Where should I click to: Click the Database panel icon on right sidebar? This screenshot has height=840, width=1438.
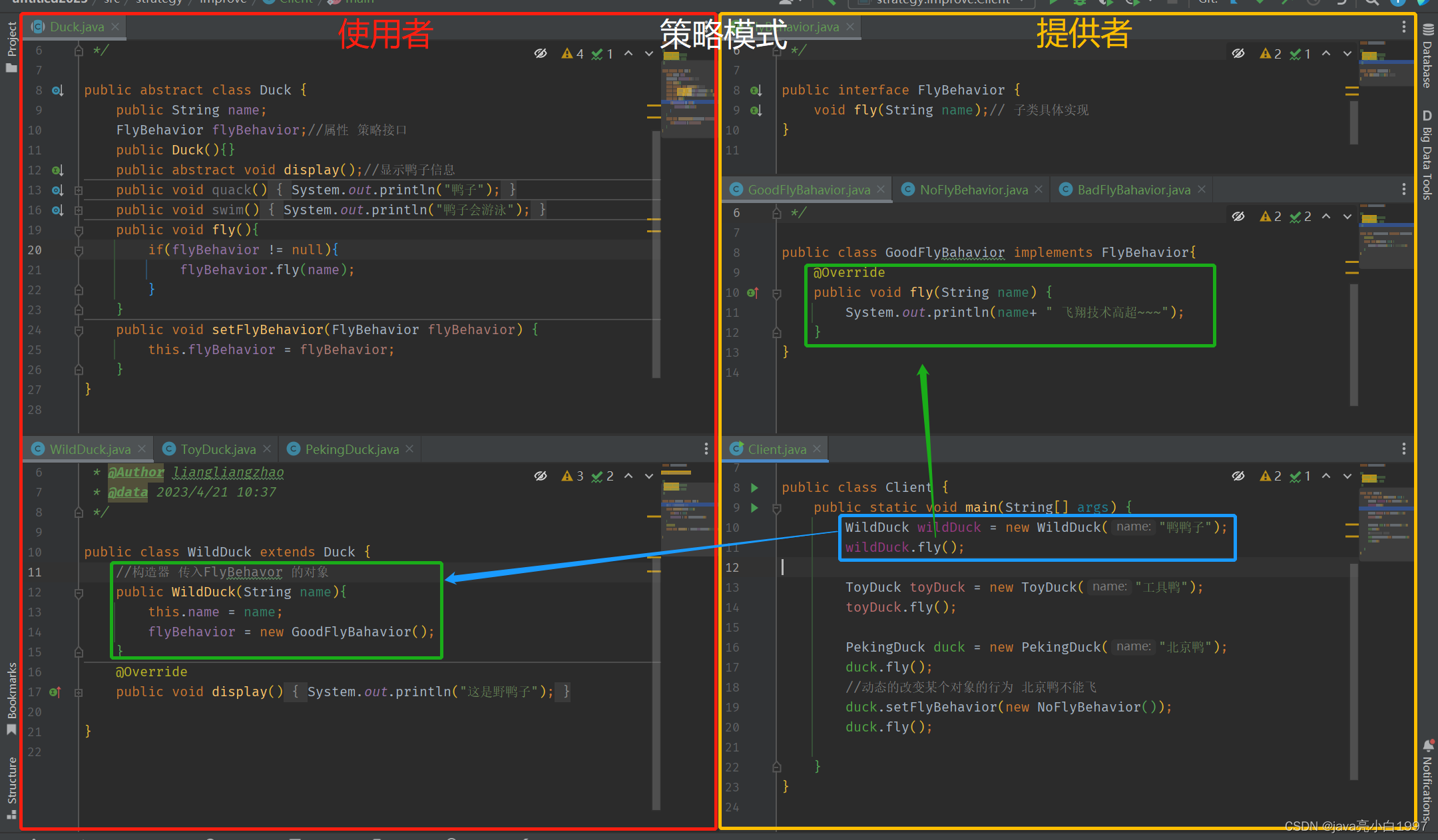click(x=1428, y=55)
